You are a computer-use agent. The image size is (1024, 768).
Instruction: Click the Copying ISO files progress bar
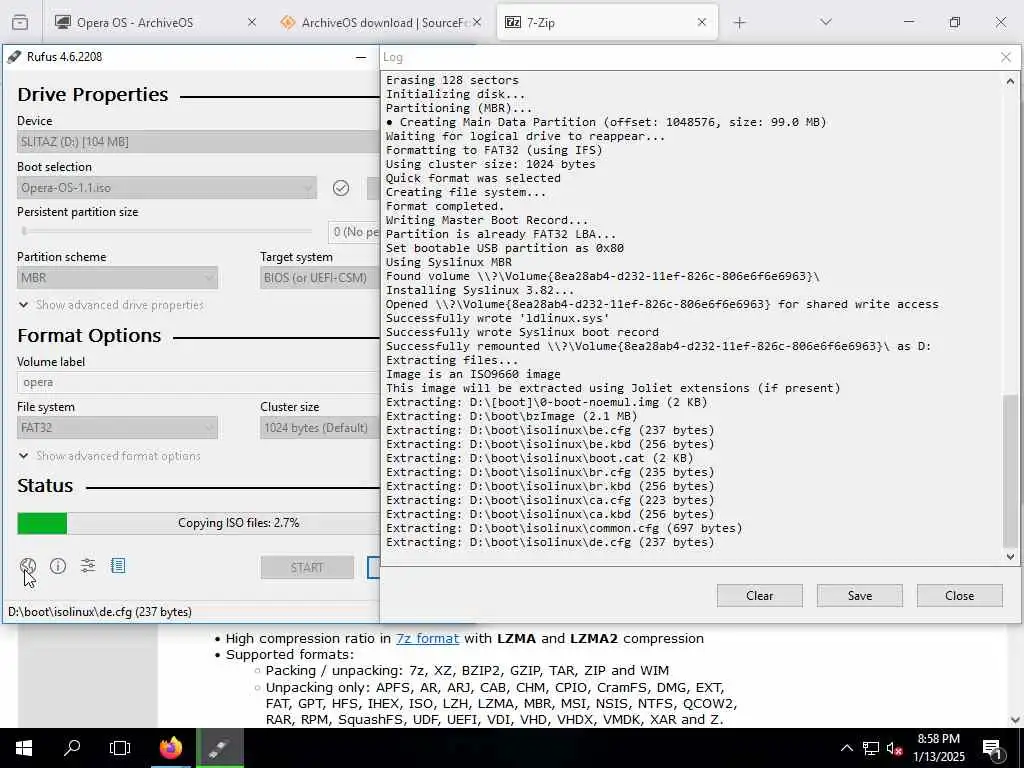click(198, 523)
